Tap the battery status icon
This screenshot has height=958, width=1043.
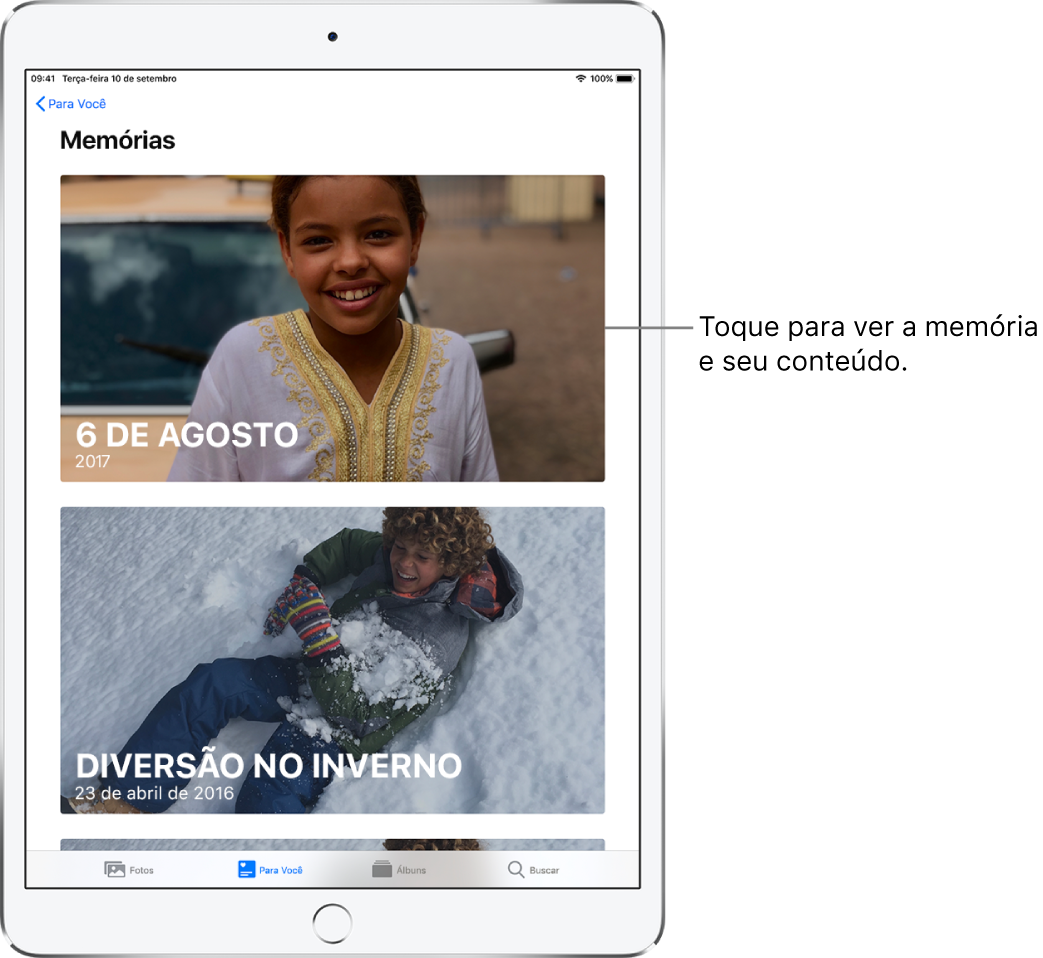tap(625, 79)
